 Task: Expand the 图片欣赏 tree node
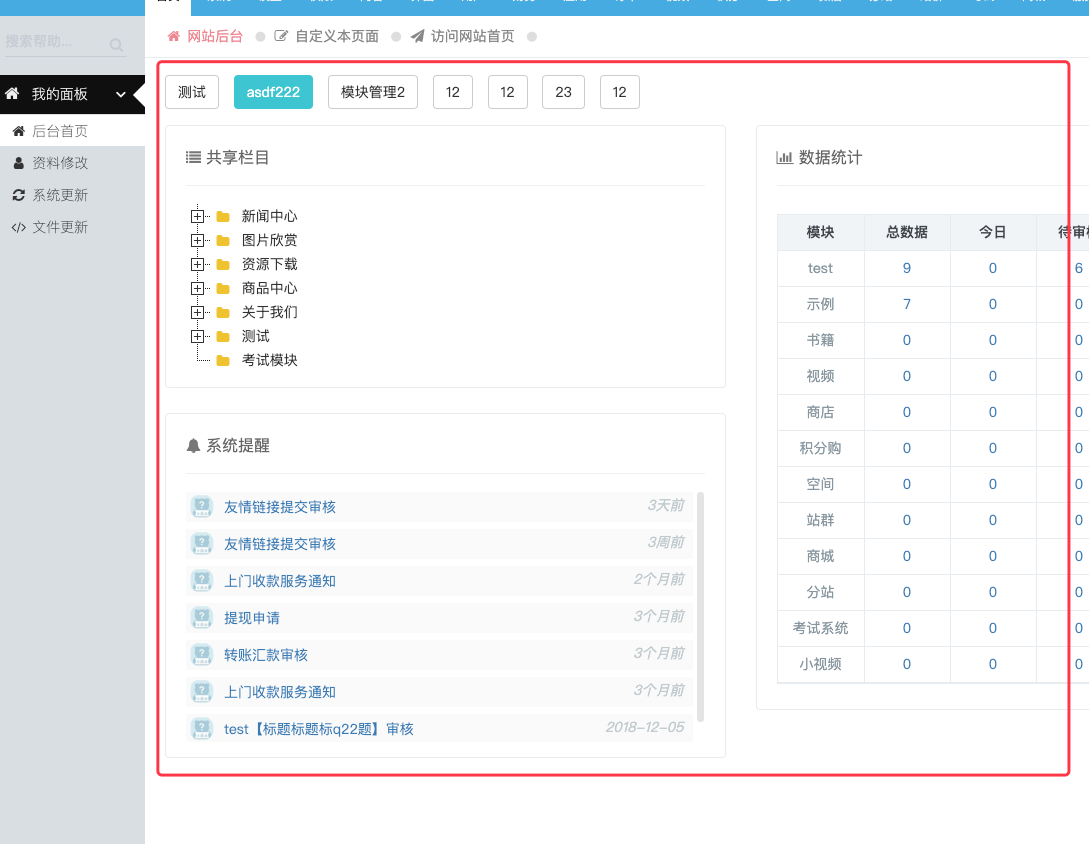(x=197, y=240)
